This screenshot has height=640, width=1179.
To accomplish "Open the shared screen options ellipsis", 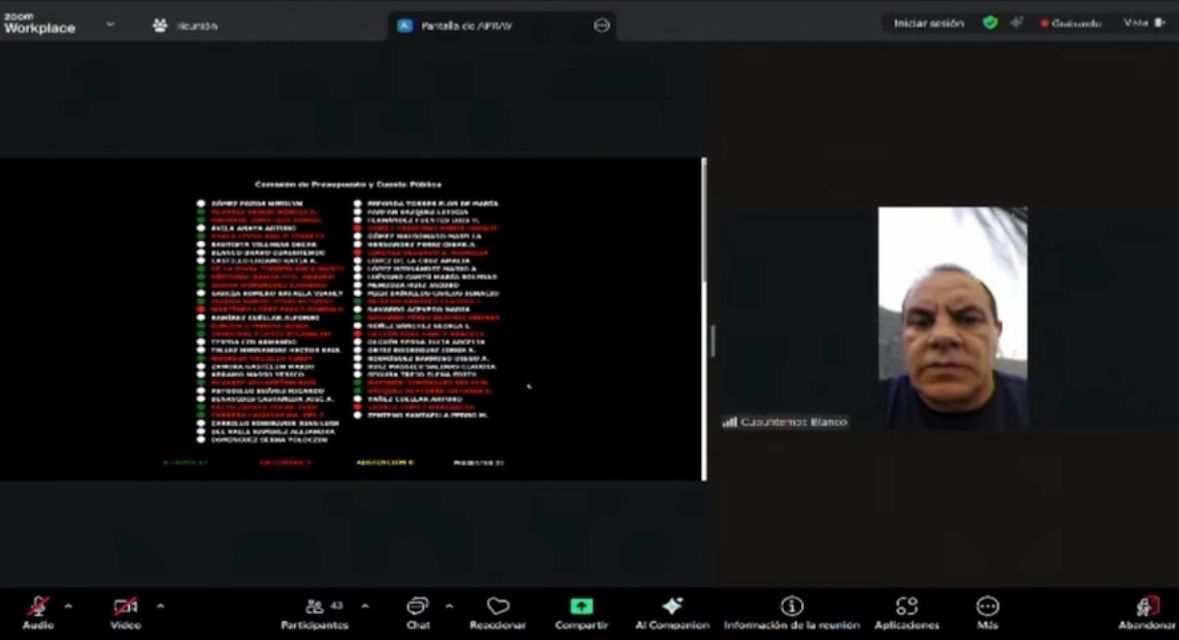I will (x=601, y=25).
